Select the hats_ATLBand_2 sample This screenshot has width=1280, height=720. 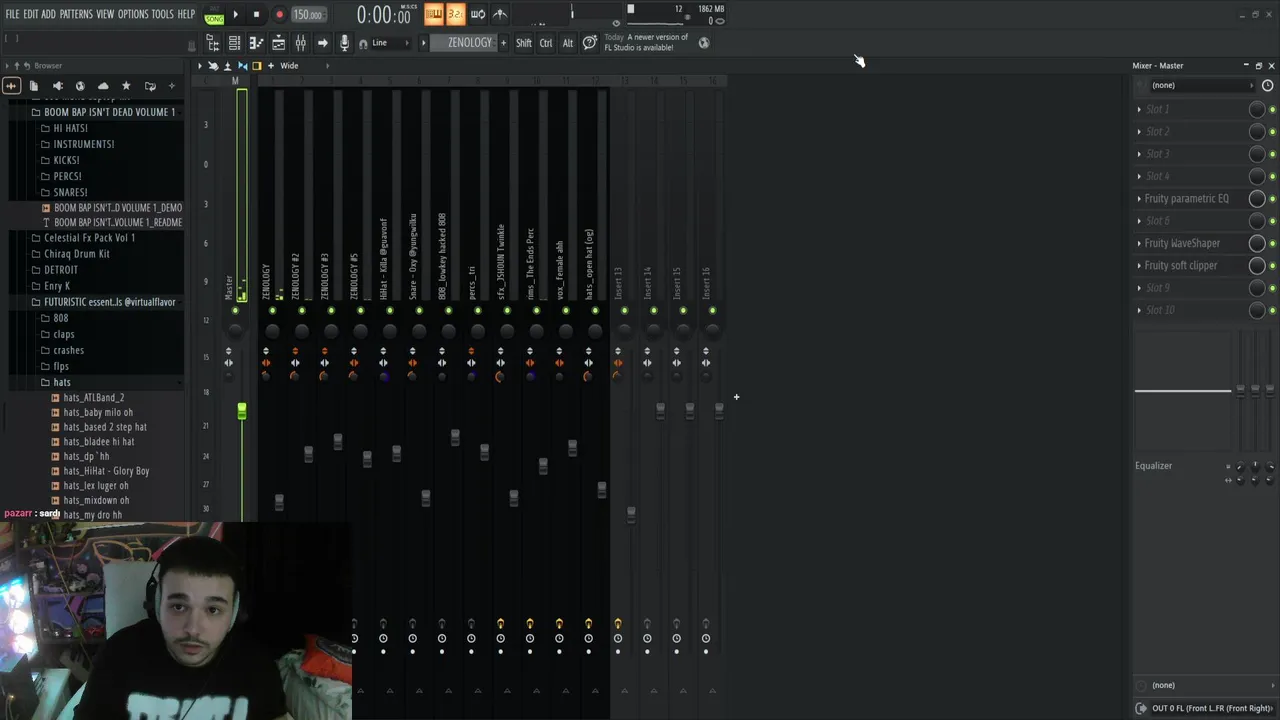(x=94, y=398)
